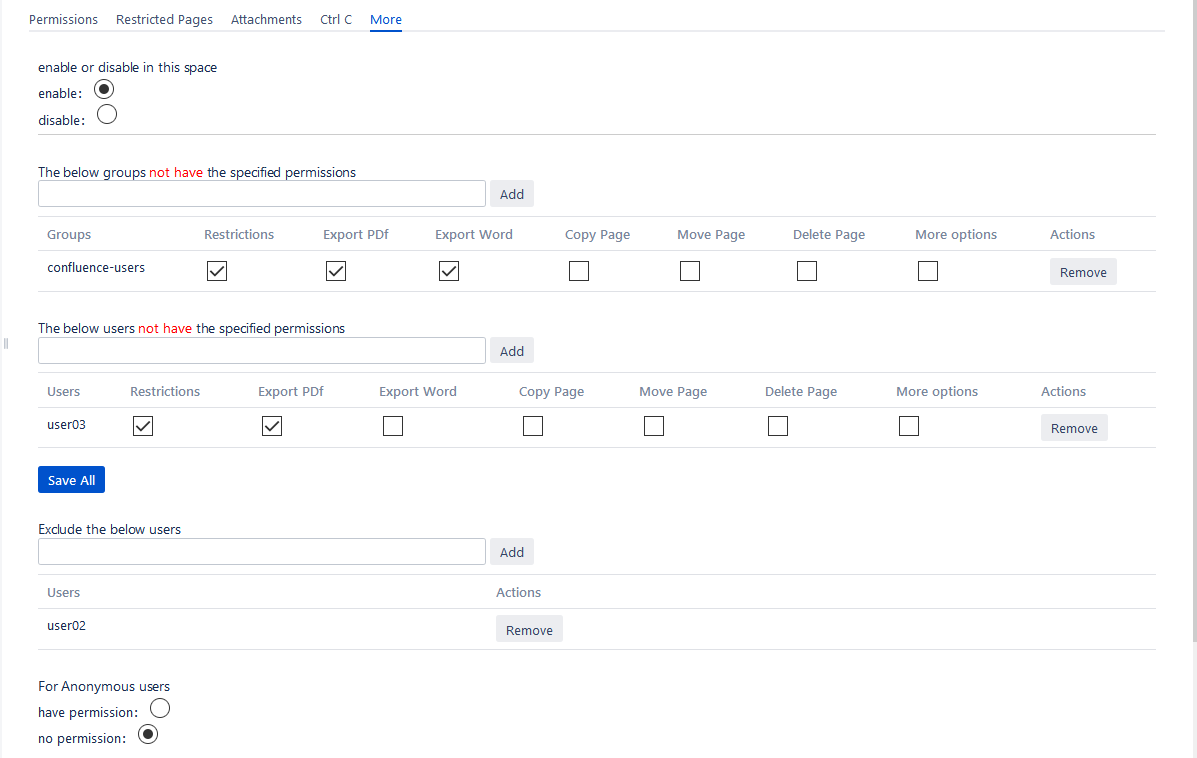Switch to Restricted Pages tab
The height and width of the screenshot is (758, 1197).
point(164,19)
